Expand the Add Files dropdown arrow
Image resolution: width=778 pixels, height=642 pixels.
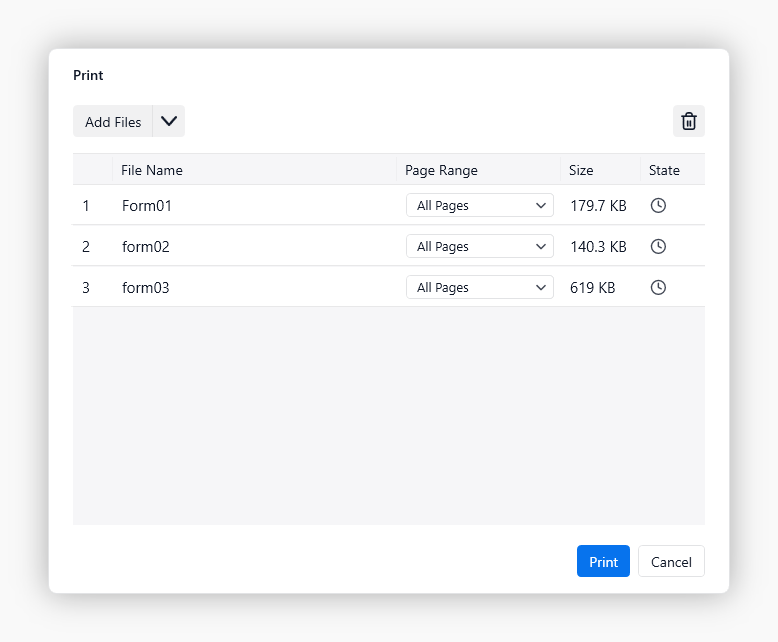tap(169, 121)
